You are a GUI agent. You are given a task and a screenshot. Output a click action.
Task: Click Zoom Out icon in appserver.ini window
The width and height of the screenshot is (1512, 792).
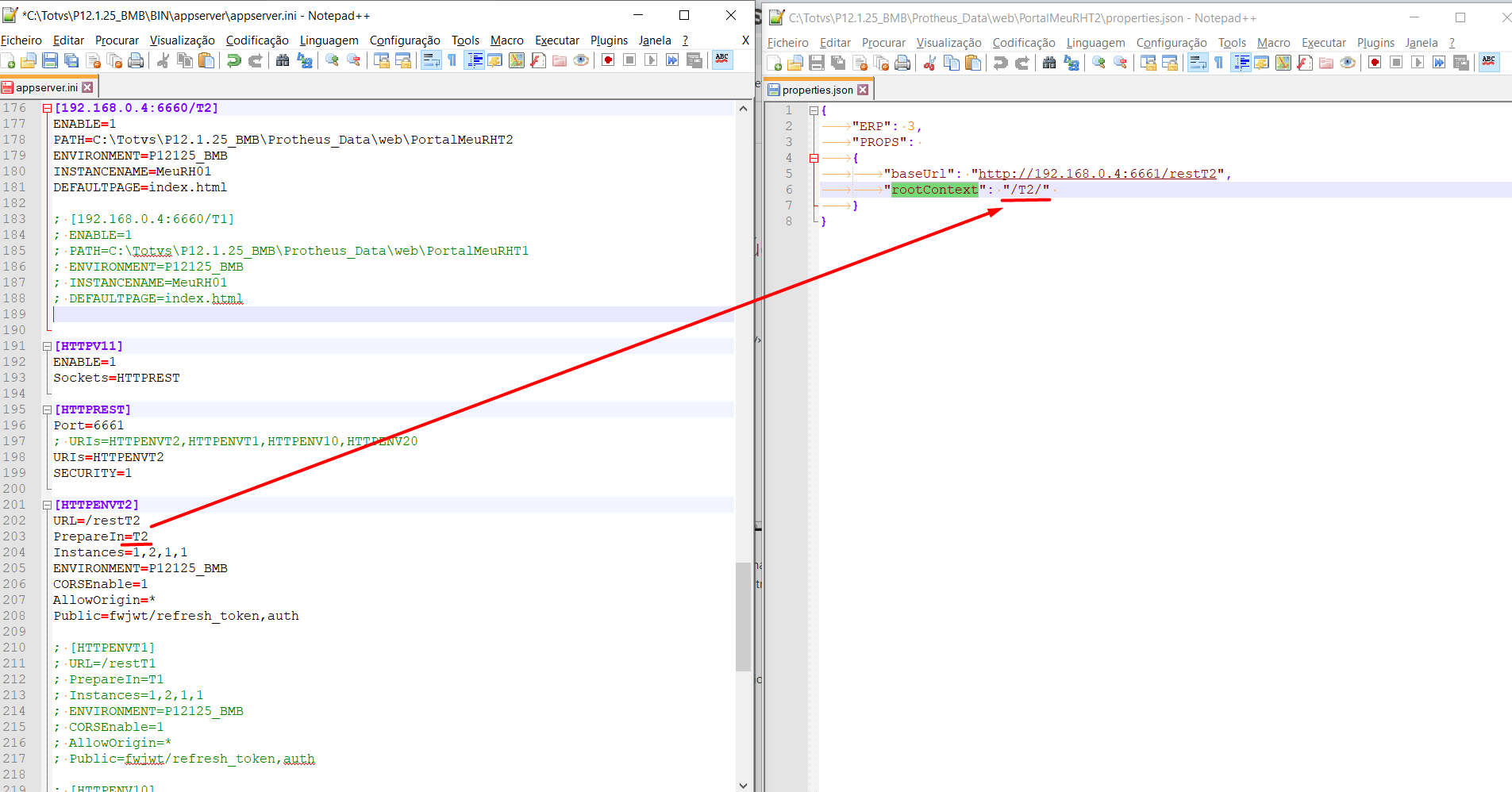coord(354,60)
